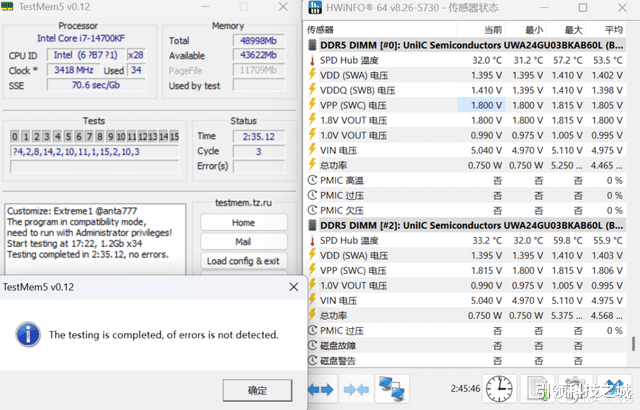
Task: Click the memory chip icon of DIMM [#2] header
Action: coord(312,225)
